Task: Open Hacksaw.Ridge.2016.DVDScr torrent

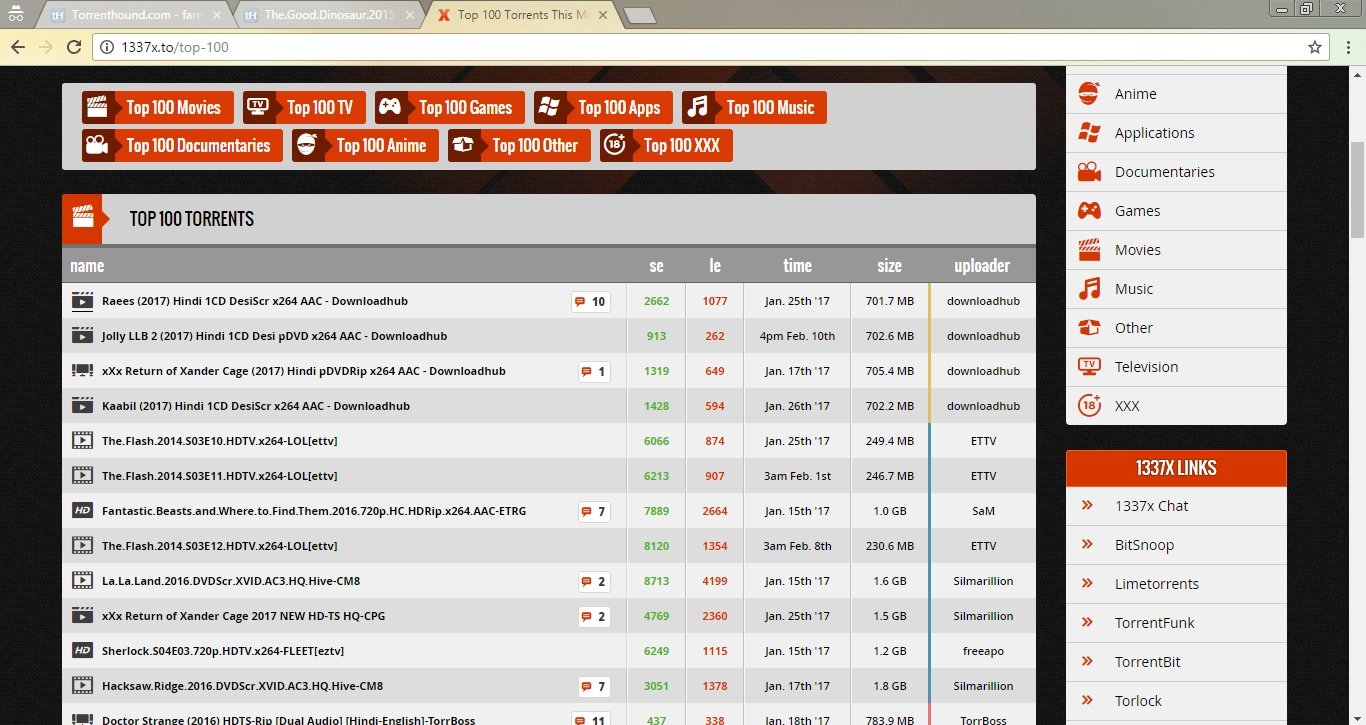Action: click(242, 686)
